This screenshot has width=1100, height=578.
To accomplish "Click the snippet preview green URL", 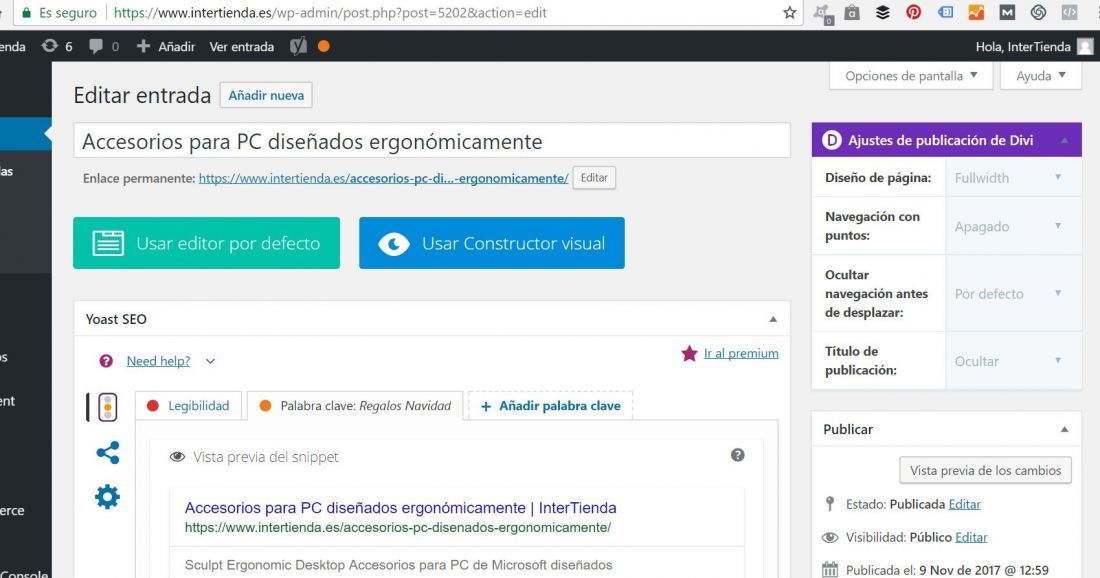I will point(398,527).
